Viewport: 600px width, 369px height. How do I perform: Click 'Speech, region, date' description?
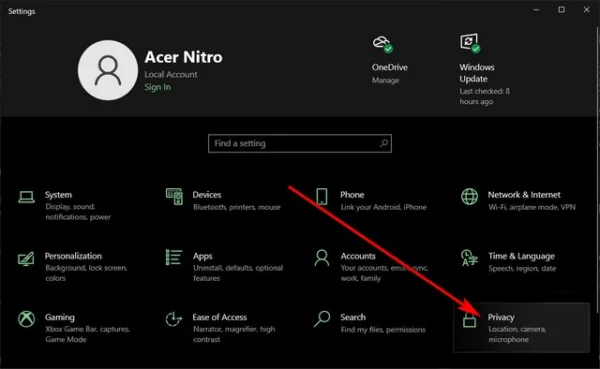point(522,269)
